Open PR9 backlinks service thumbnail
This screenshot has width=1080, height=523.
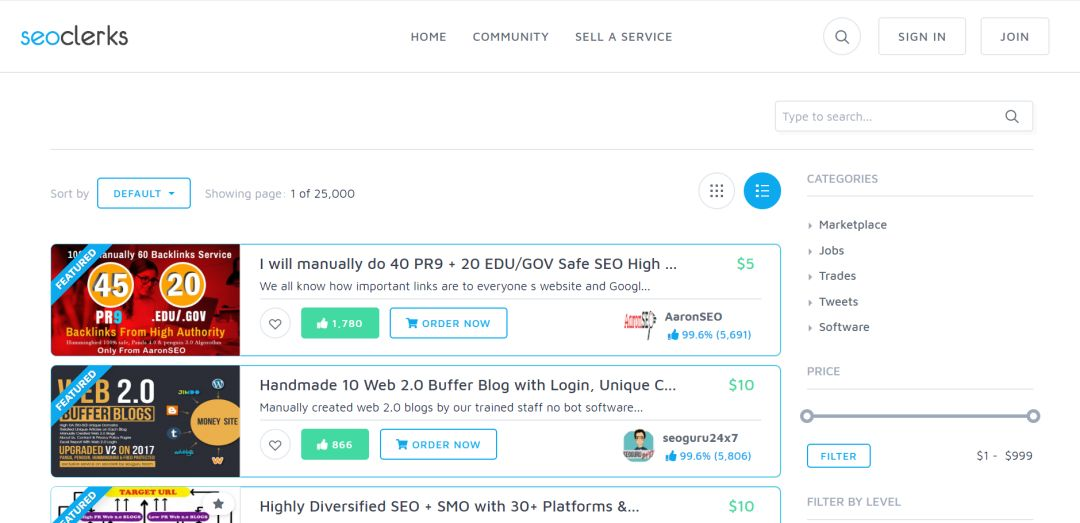pos(145,300)
